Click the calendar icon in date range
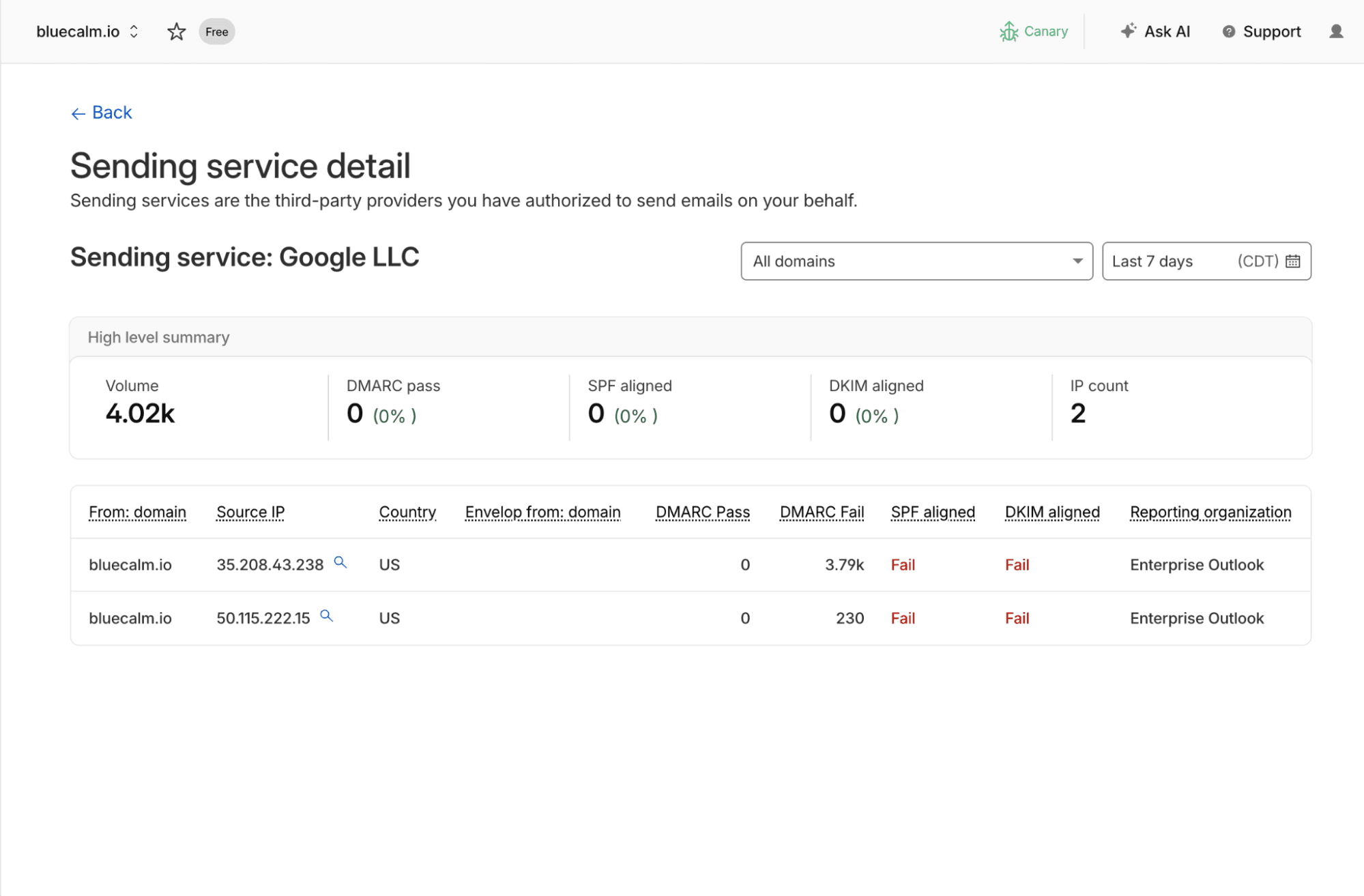1364x896 pixels. 1292,261
